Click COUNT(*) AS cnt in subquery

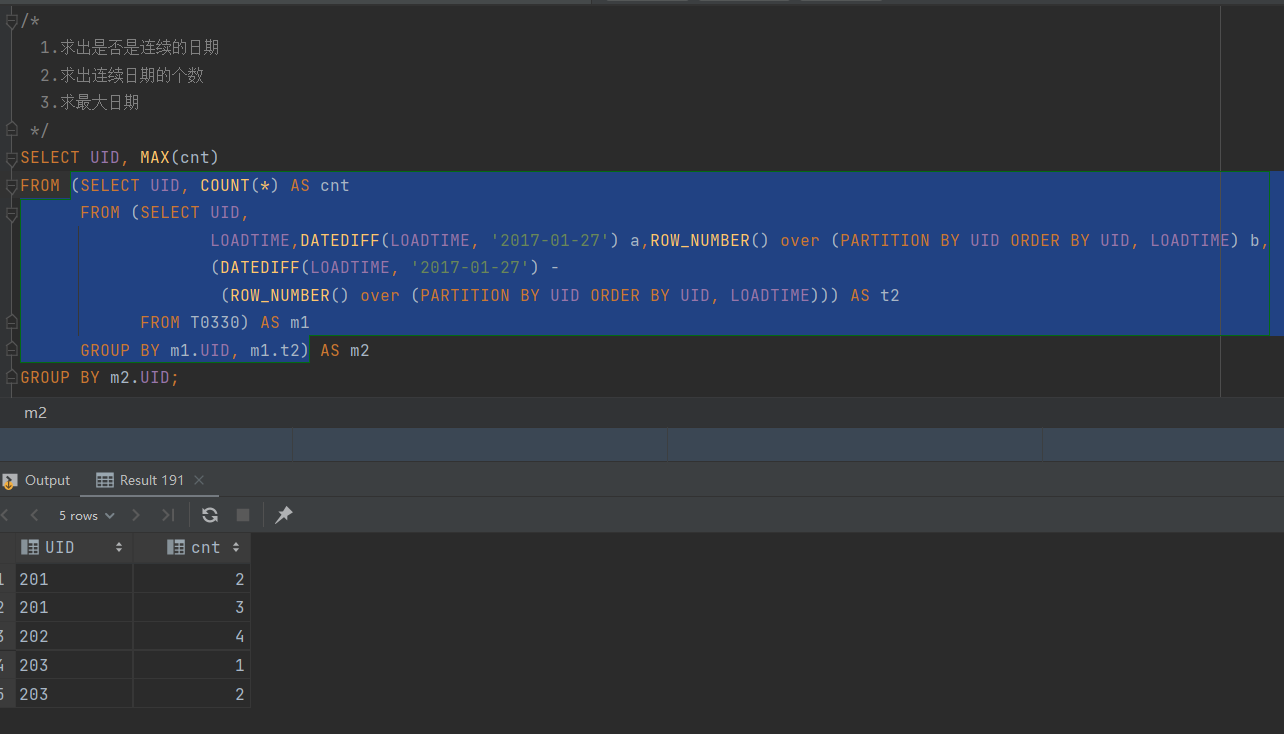point(275,185)
